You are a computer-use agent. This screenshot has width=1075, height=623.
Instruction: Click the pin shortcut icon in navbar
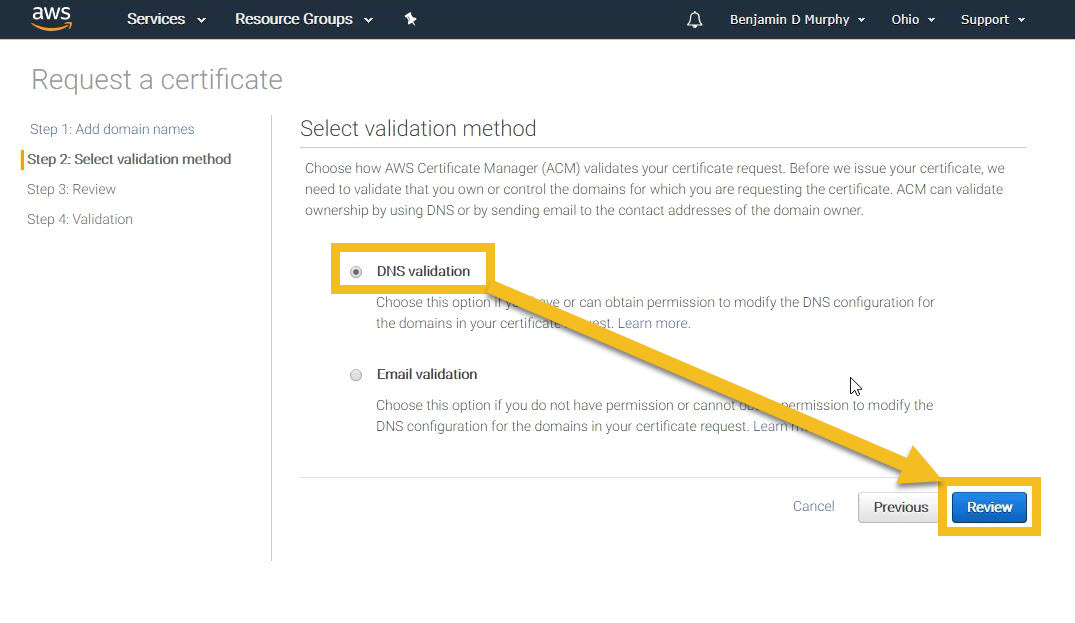point(411,19)
